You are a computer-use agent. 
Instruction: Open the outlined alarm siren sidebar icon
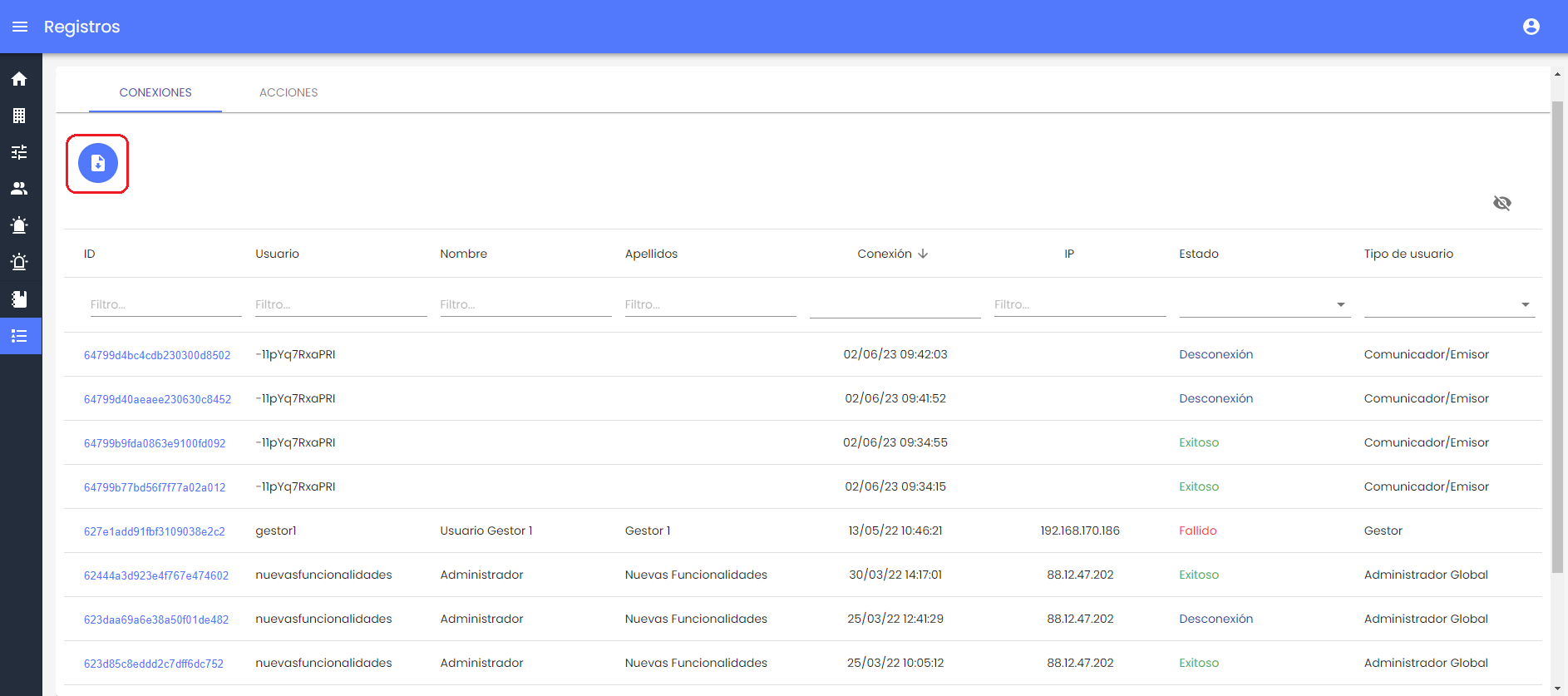[x=19, y=262]
